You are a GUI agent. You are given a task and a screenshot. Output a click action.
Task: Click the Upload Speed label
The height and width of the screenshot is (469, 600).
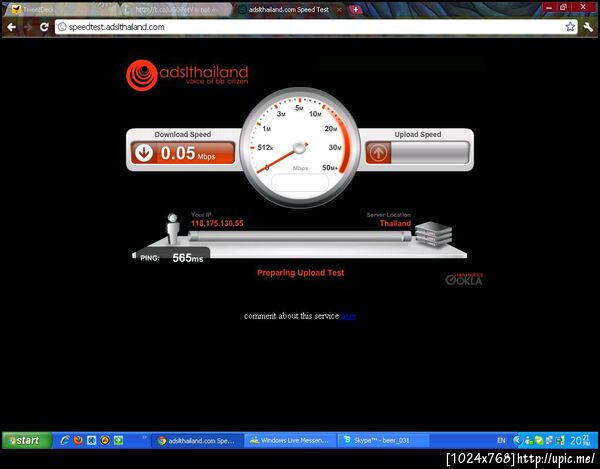(x=418, y=134)
